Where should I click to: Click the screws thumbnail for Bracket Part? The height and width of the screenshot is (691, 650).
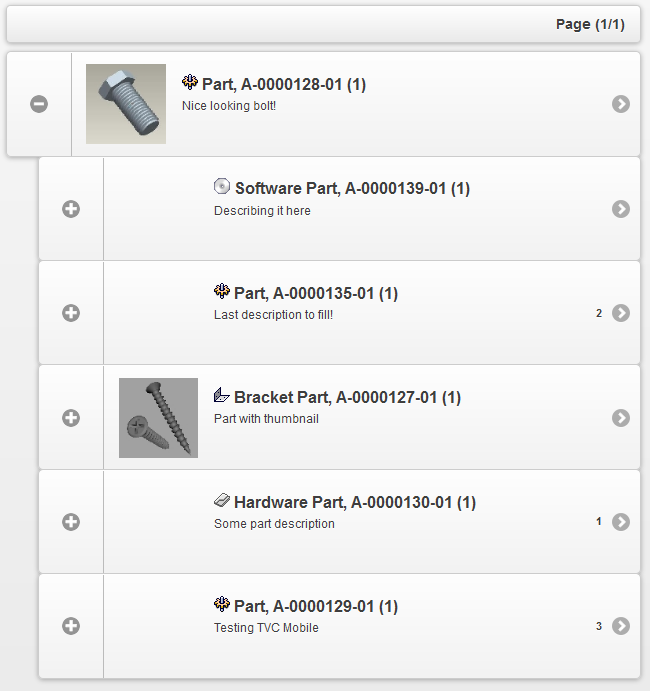[158, 417]
